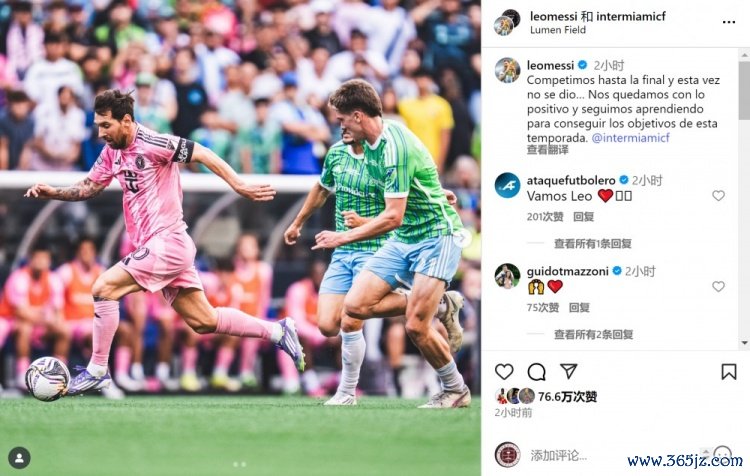Open ataquefutbolero profile avatar
750x476 pixels.
tap(507, 186)
